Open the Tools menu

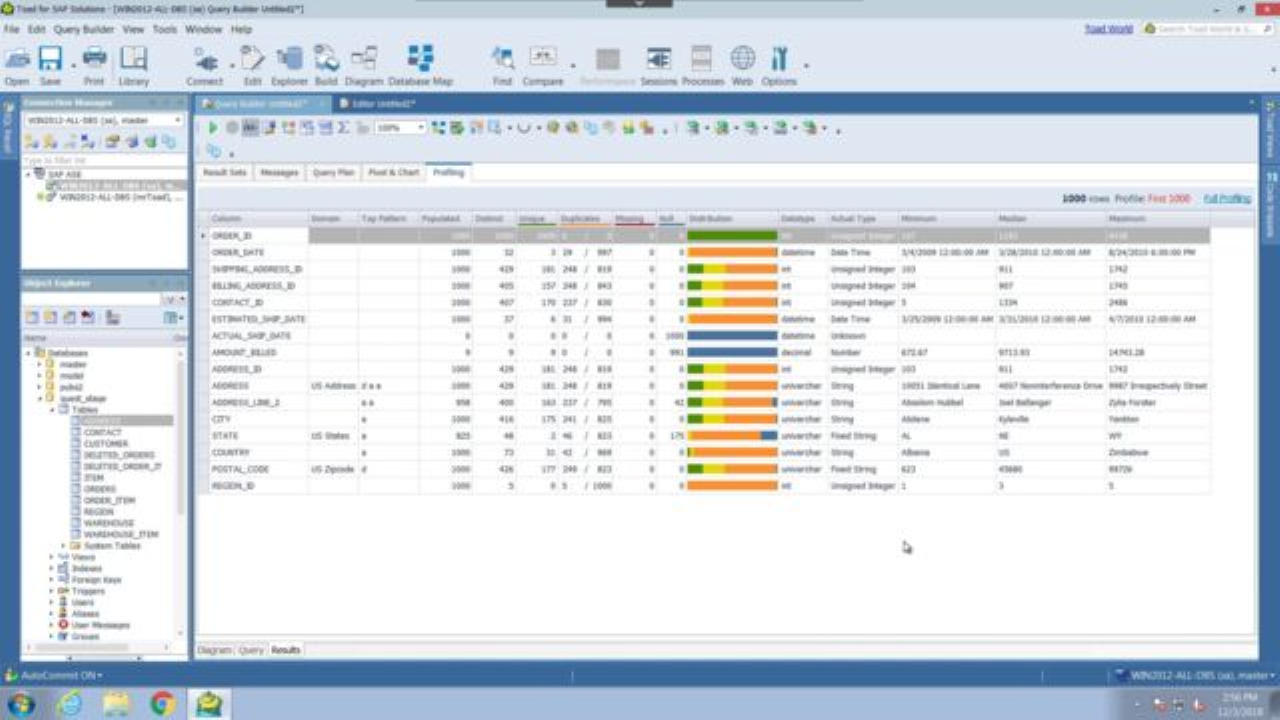164,30
